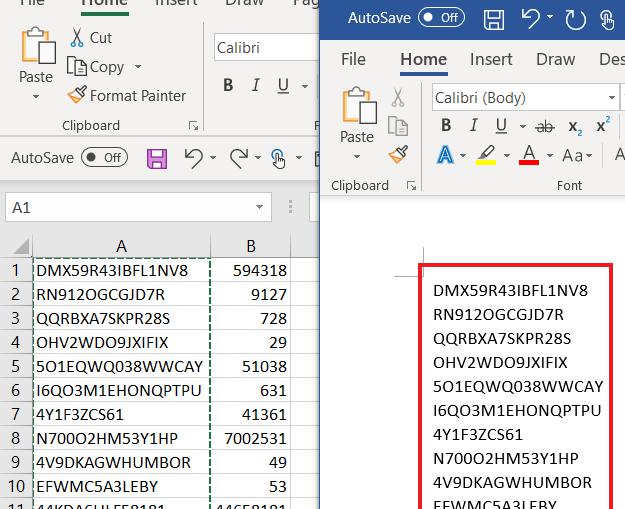
Task: Click Repeat/Redo in Word title bar
Action: 575,19
